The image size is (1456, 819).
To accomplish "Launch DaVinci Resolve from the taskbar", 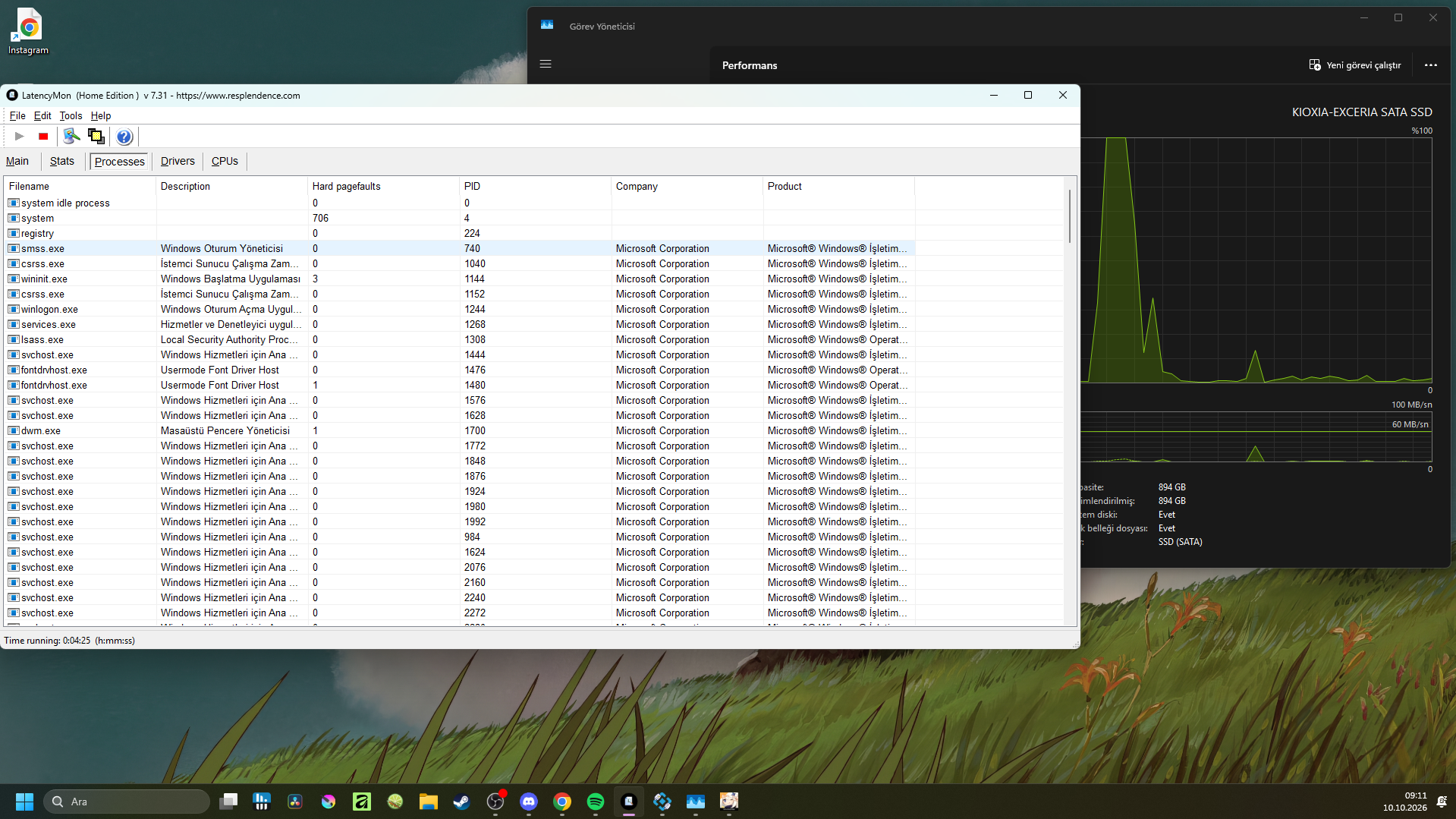I will 295,802.
